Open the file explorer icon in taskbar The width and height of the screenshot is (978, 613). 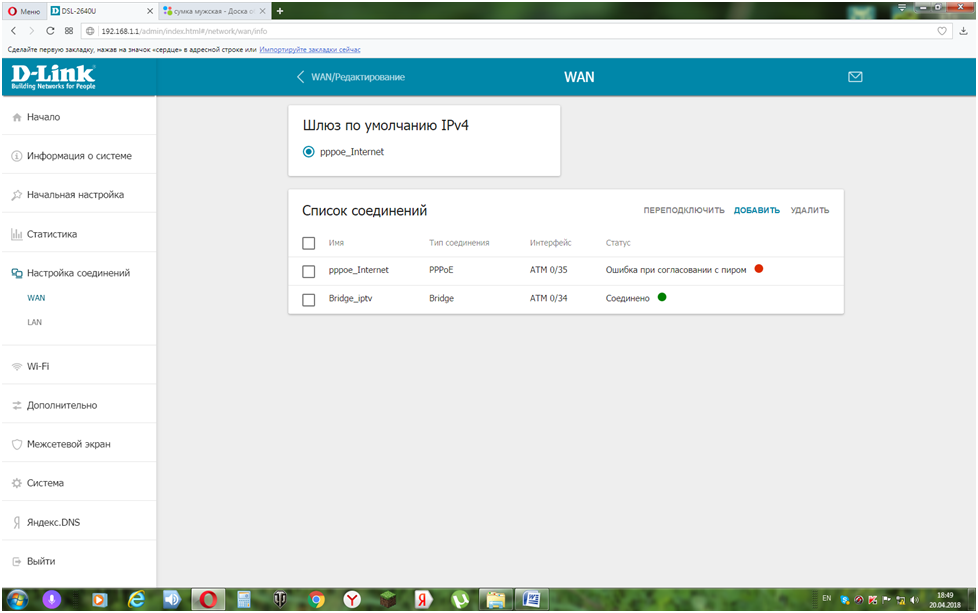pyautogui.click(x=496, y=599)
